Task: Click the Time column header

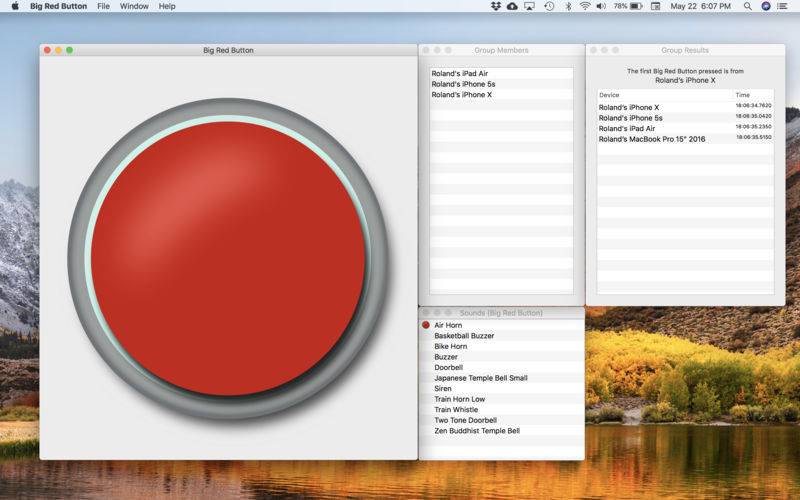Action: point(753,95)
